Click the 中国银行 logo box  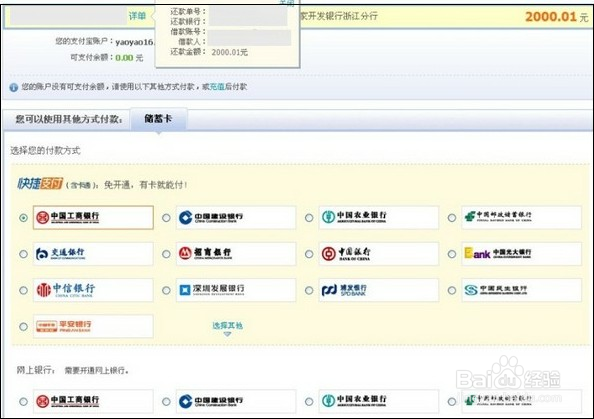[x=379, y=253]
